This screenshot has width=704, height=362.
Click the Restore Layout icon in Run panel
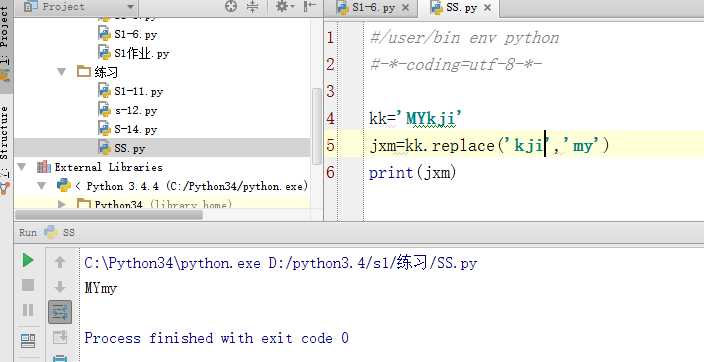[x=29, y=341]
